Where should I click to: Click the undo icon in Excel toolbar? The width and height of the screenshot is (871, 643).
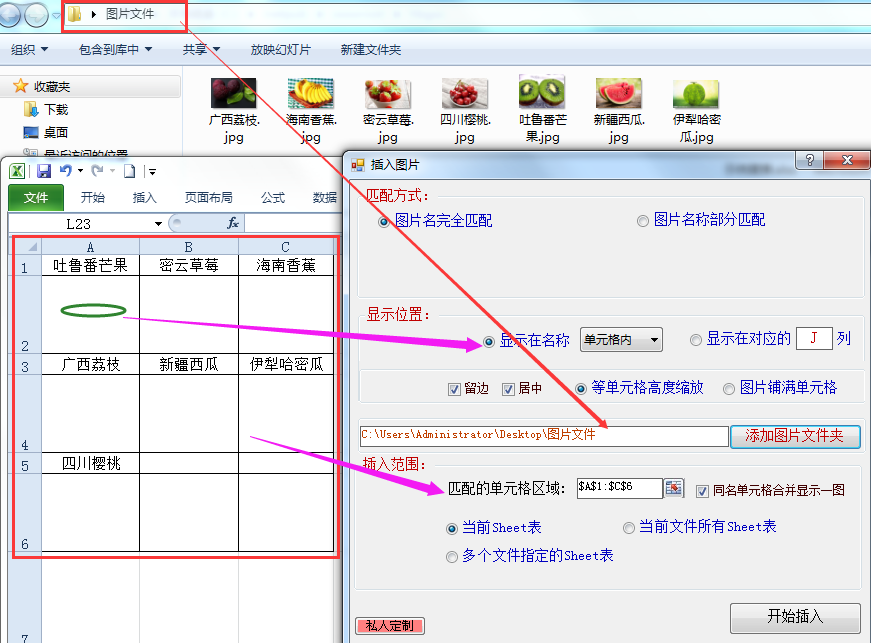coord(65,171)
